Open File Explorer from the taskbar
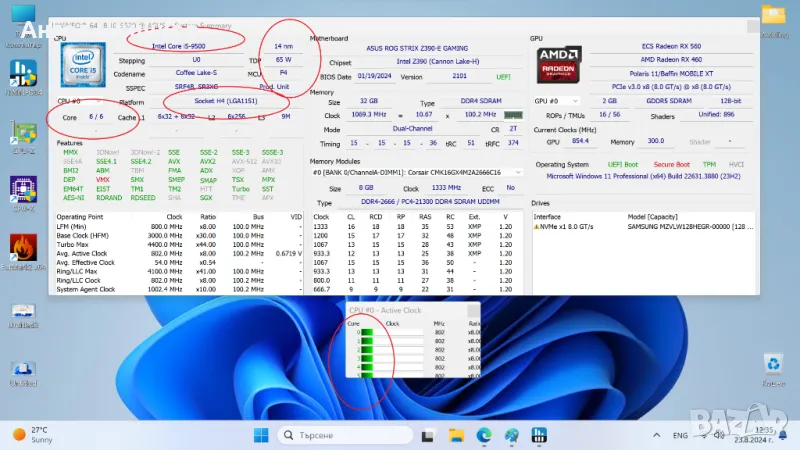This screenshot has height=450, width=800. [458, 435]
